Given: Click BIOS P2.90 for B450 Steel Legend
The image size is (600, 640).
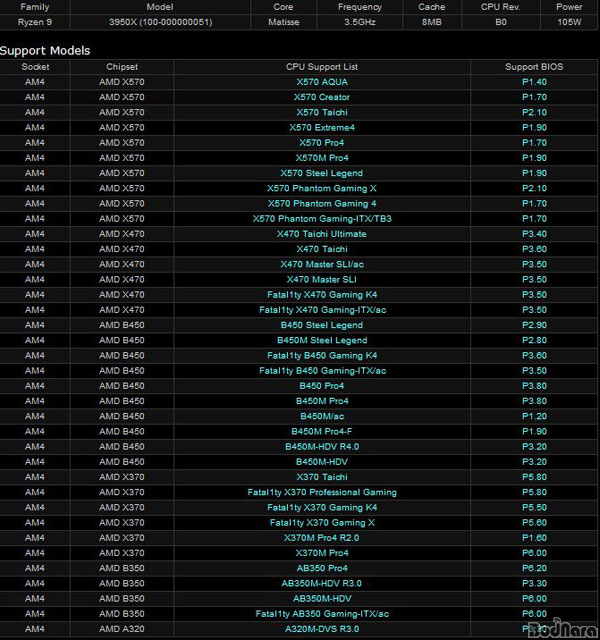Looking at the screenshot, I should pos(534,325).
